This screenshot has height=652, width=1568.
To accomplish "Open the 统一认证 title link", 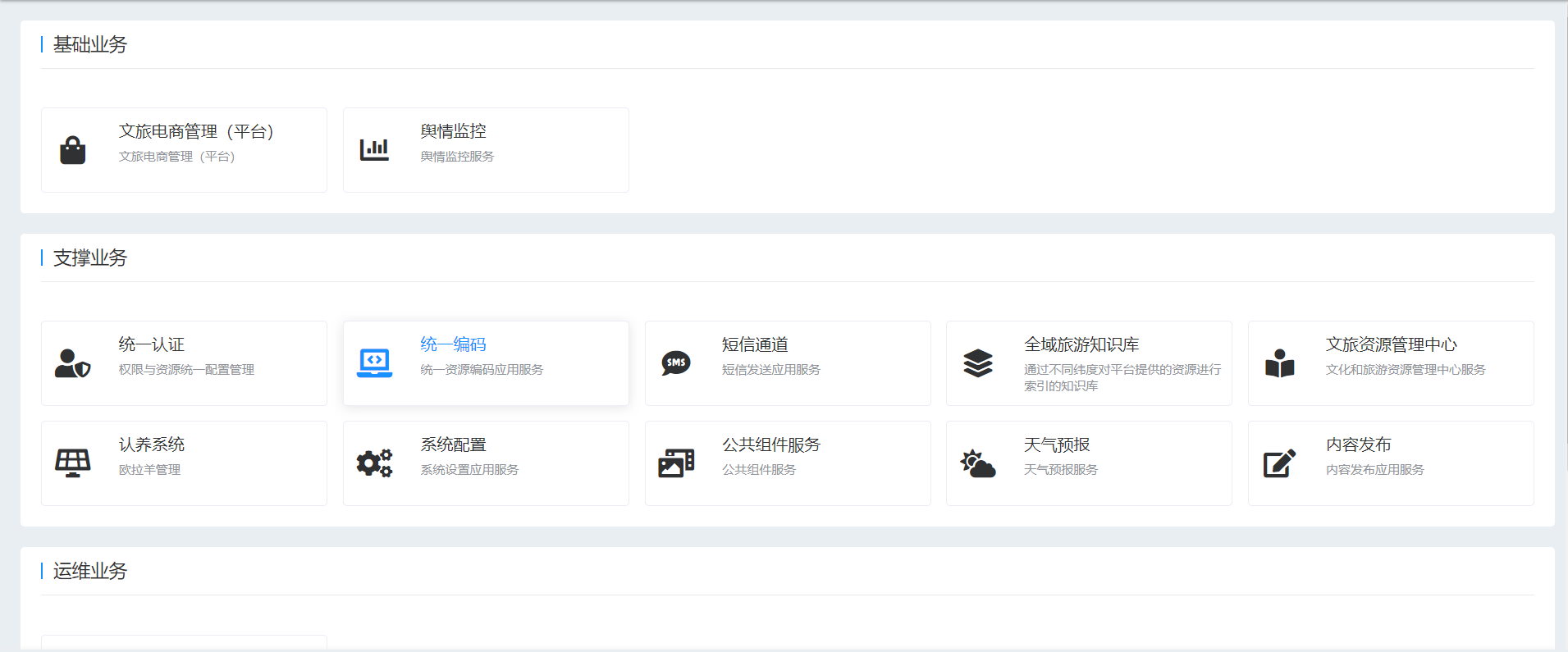I will pyautogui.click(x=152, y=344).
